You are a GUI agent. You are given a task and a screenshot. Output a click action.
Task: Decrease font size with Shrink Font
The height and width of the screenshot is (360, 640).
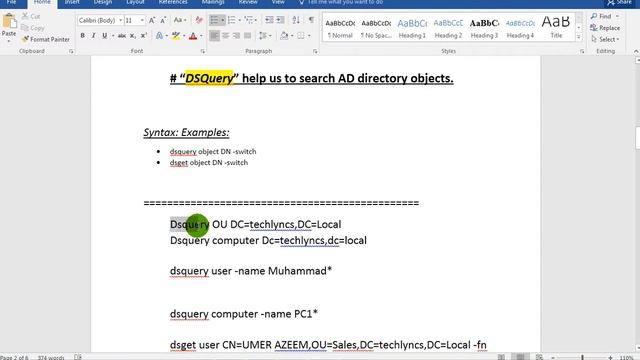point(163,20)
